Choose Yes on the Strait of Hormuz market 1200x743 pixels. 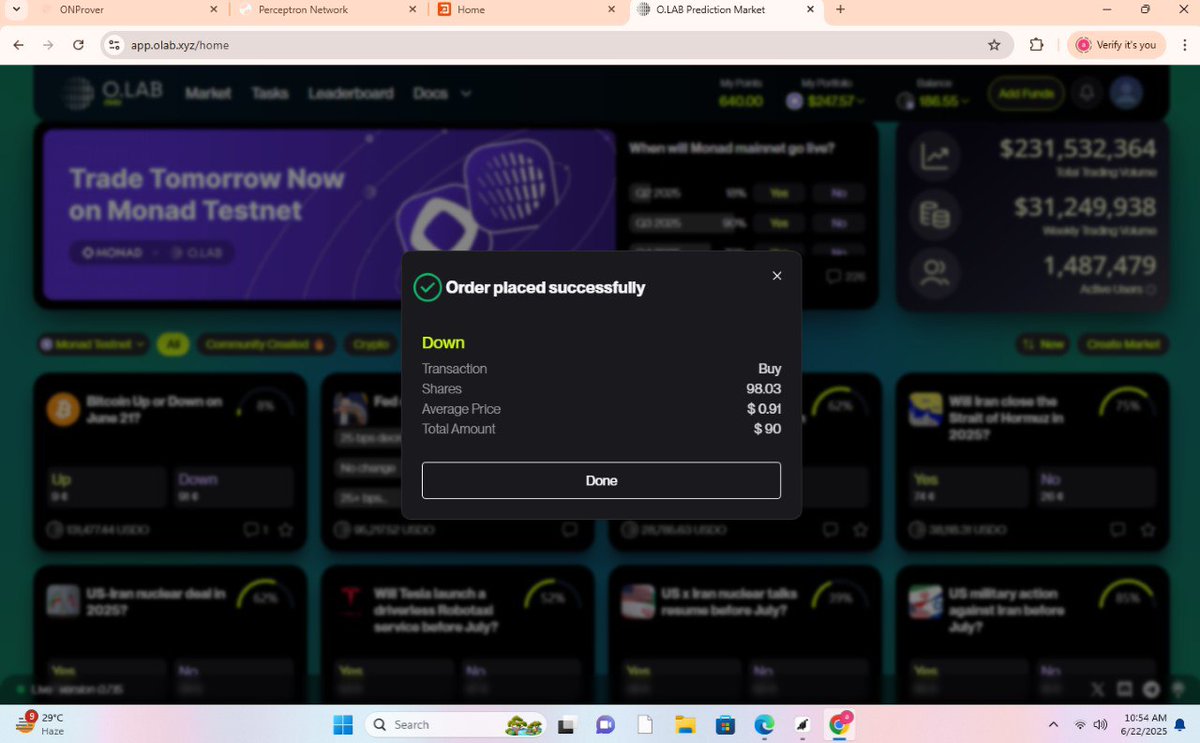[x=967, y=487]
